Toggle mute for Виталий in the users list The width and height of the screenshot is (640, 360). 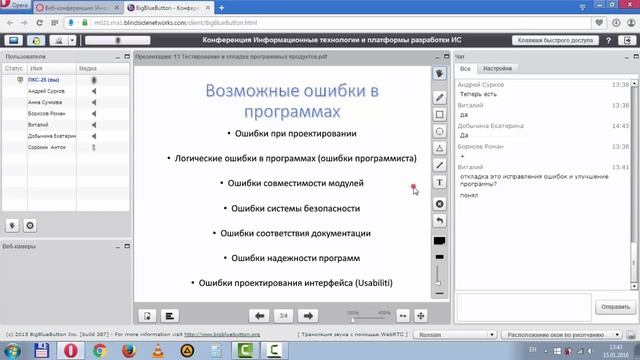point(94,125)
